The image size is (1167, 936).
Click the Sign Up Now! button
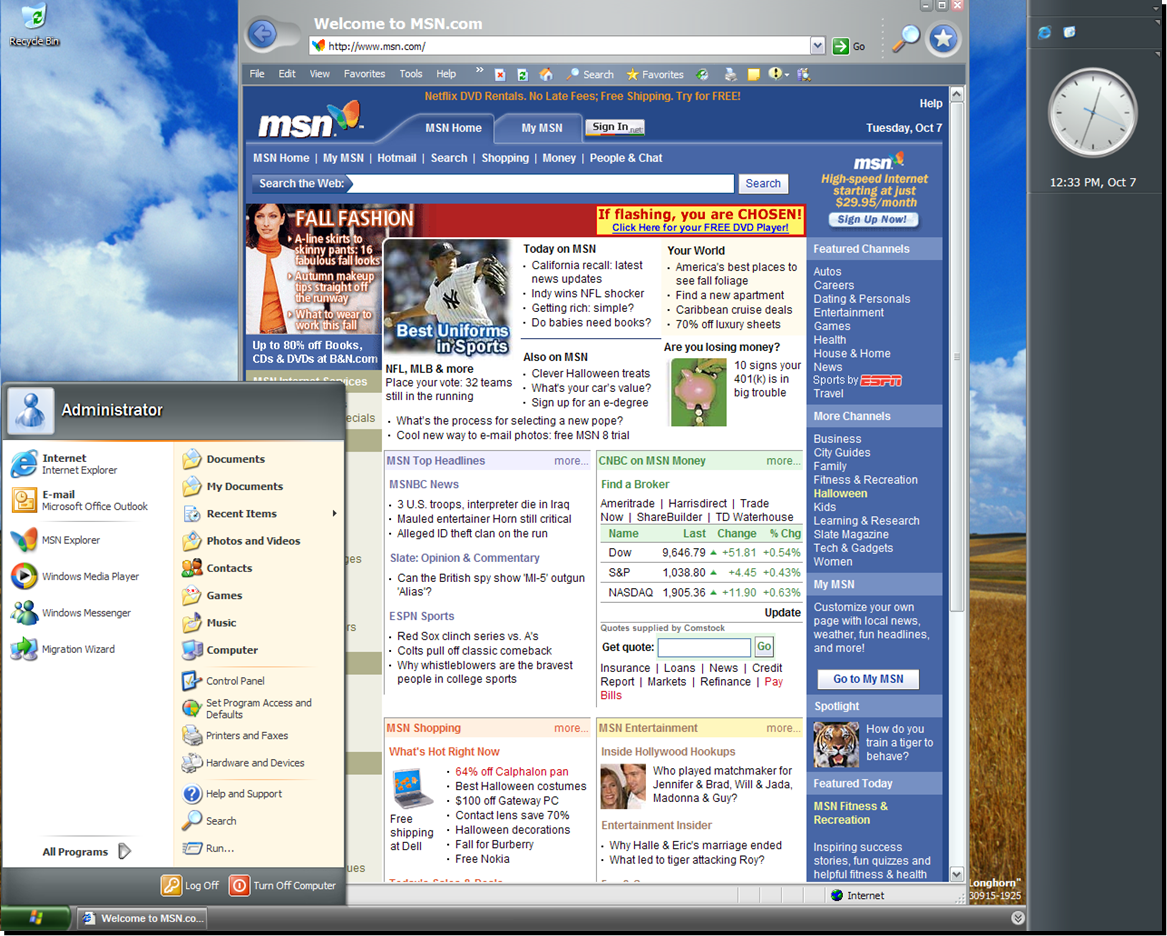(872, 219)
